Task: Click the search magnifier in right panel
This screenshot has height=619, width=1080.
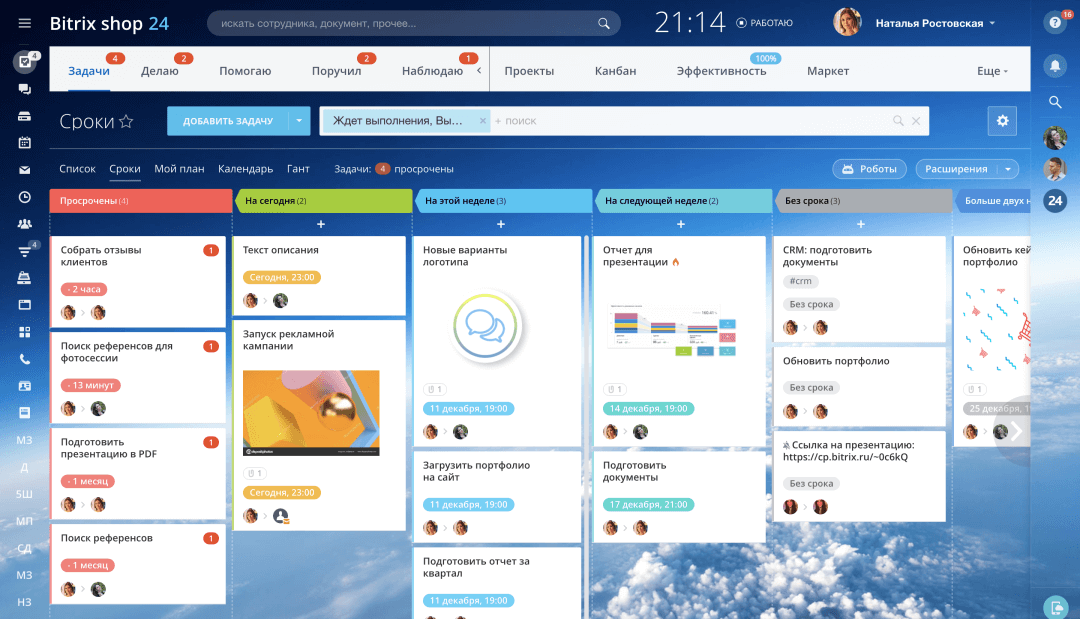Action: pos(1055,102)
